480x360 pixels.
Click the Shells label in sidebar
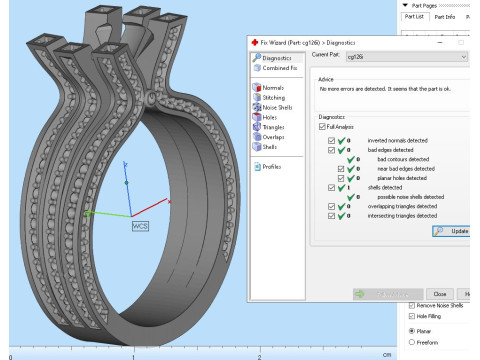(x=270, y=147)
